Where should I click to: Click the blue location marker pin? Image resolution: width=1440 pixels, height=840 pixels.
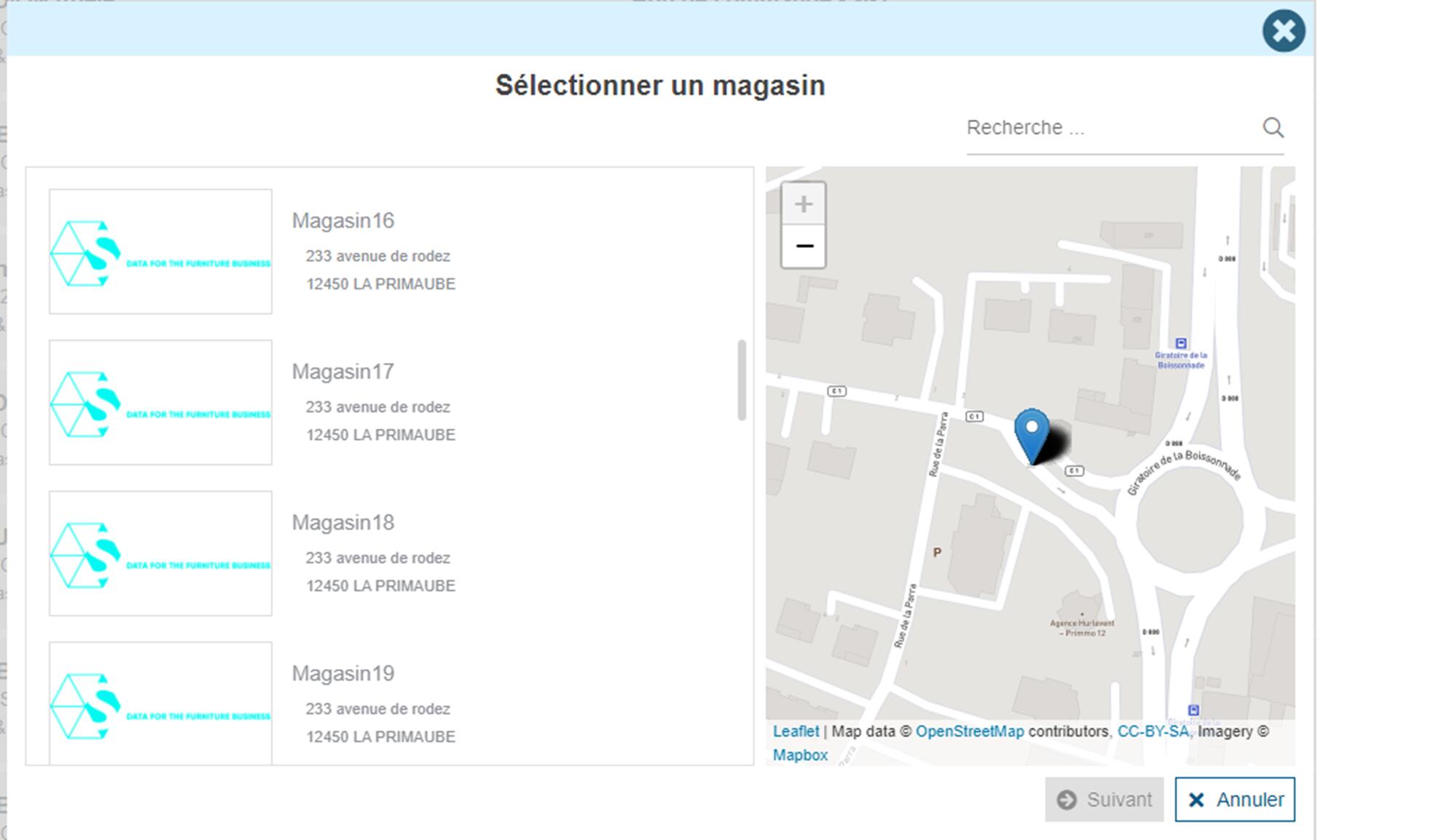(x=1031, y=433)
